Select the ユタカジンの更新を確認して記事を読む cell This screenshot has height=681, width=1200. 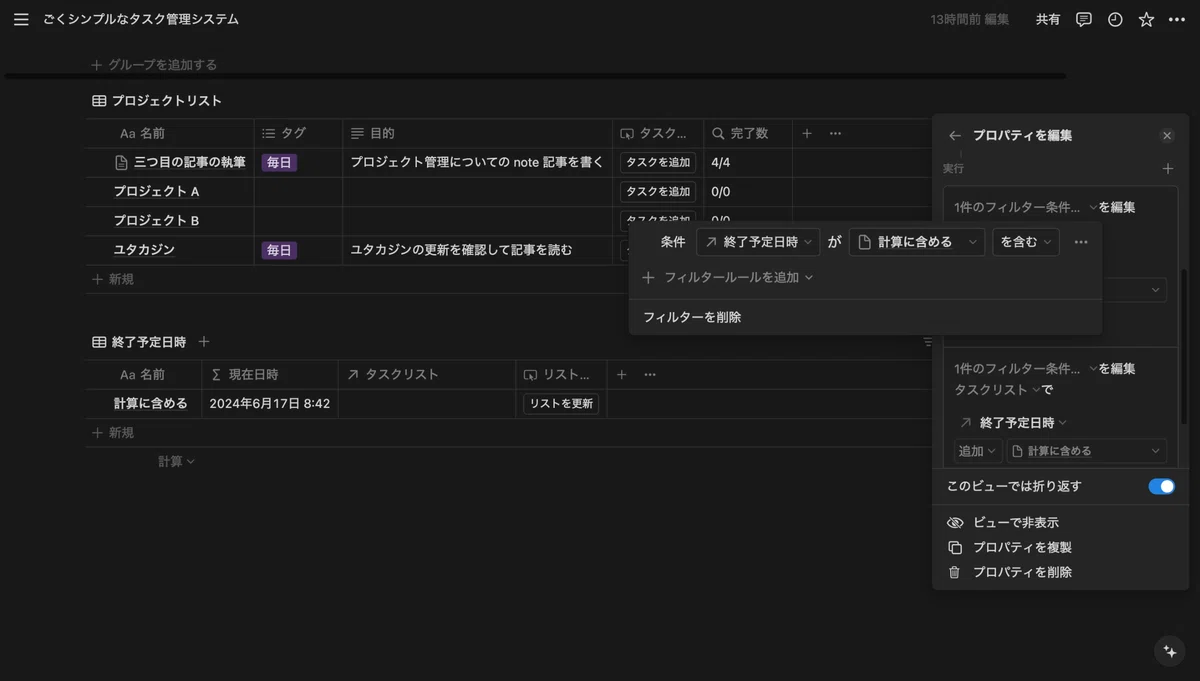[477, 250]
